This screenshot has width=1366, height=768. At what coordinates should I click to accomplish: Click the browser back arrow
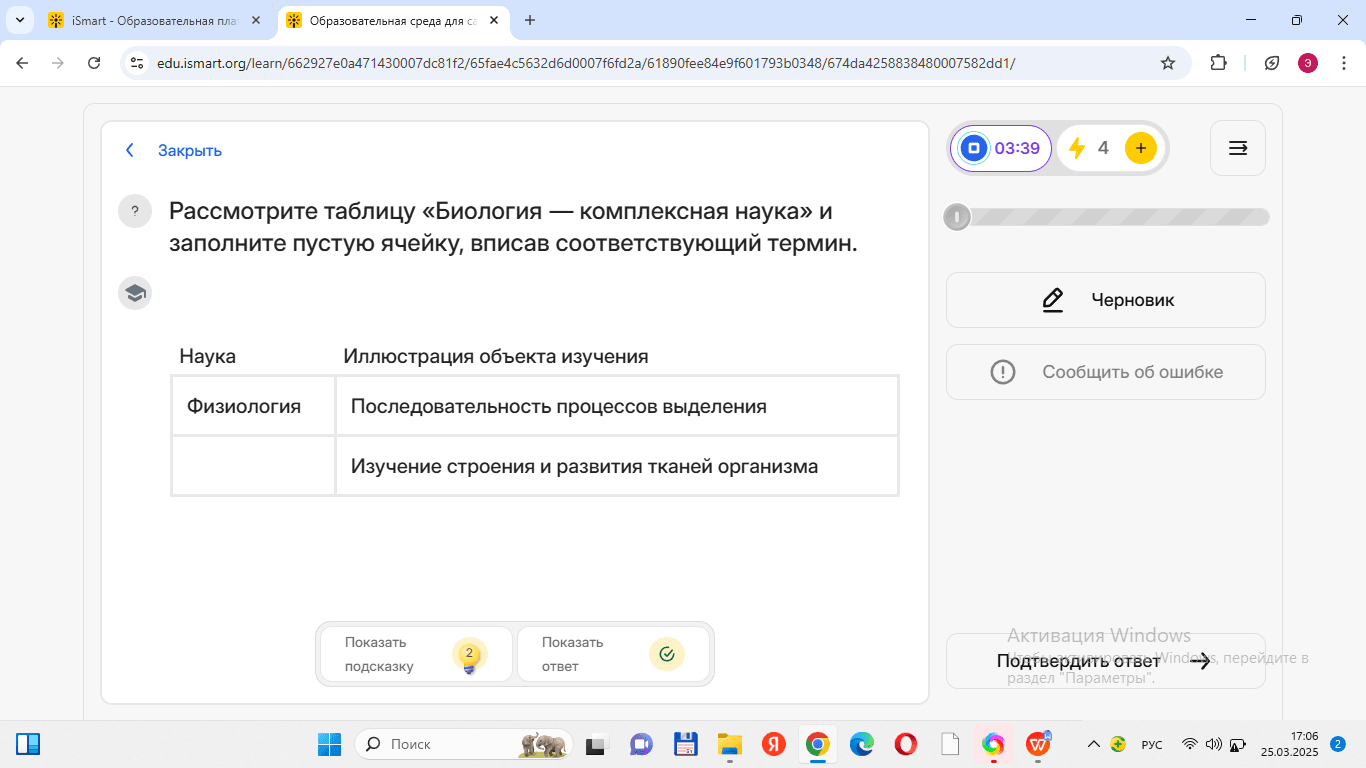click(x=22, y=63)
